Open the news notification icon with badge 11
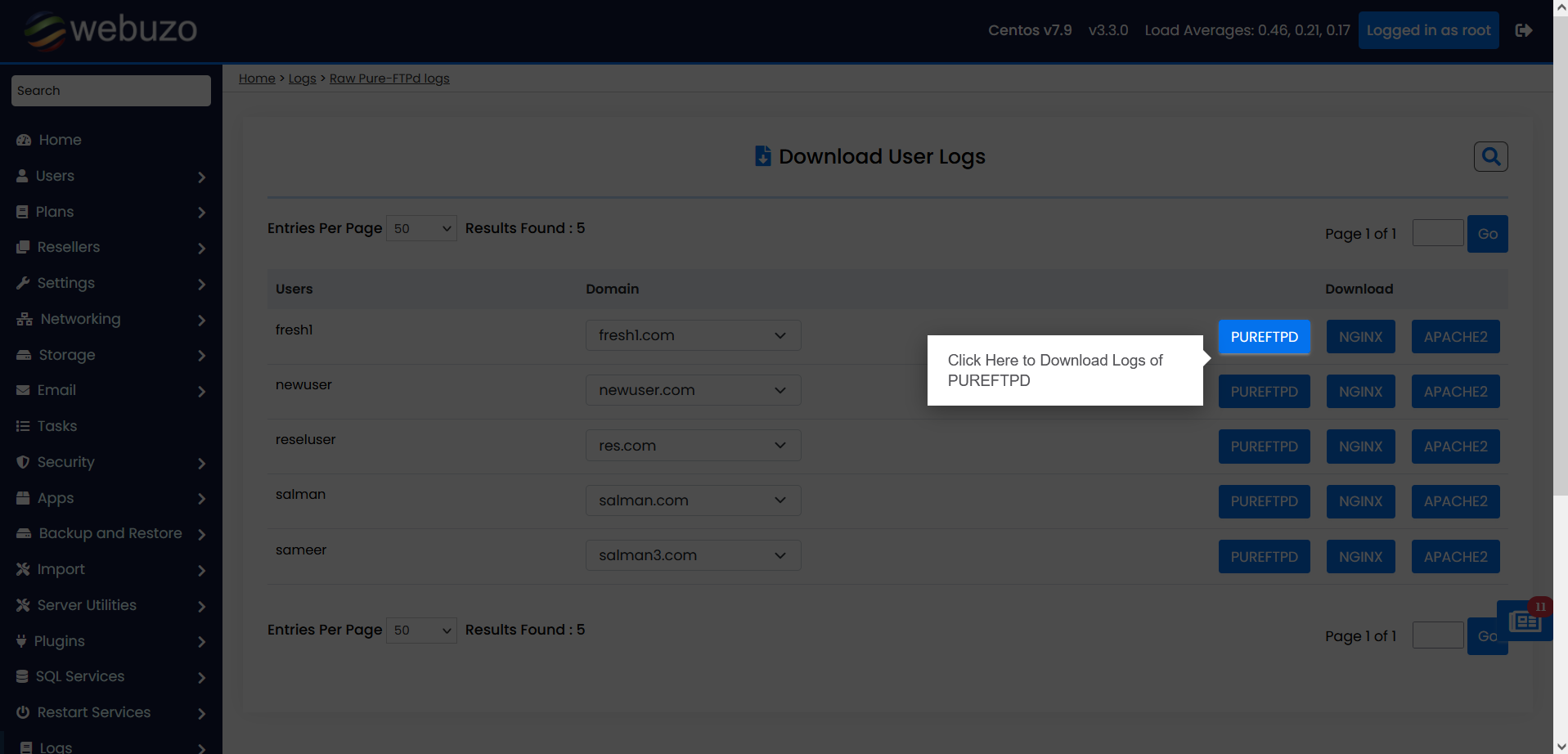 click(1525, 622)
